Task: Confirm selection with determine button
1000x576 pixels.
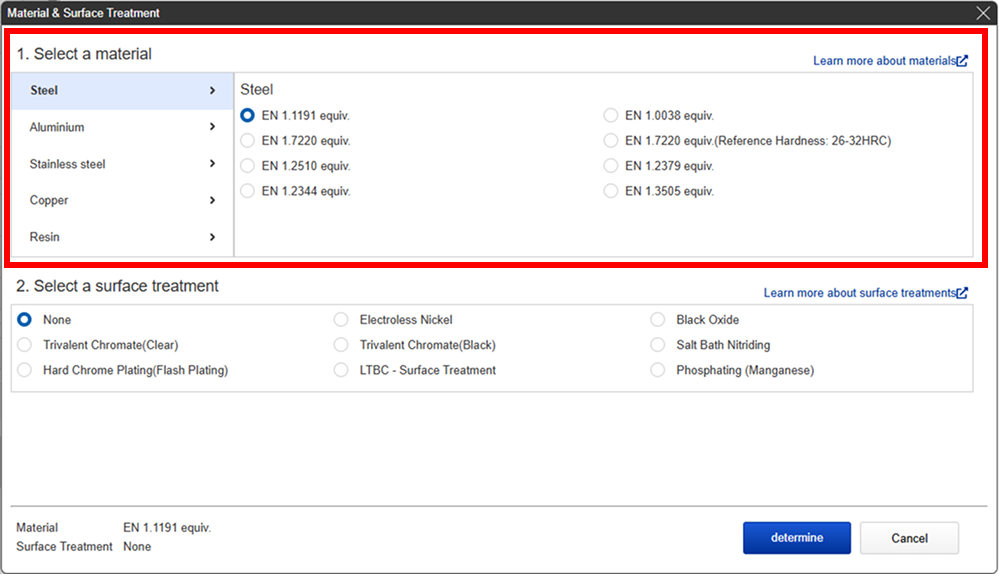Action: pos(797,538)
